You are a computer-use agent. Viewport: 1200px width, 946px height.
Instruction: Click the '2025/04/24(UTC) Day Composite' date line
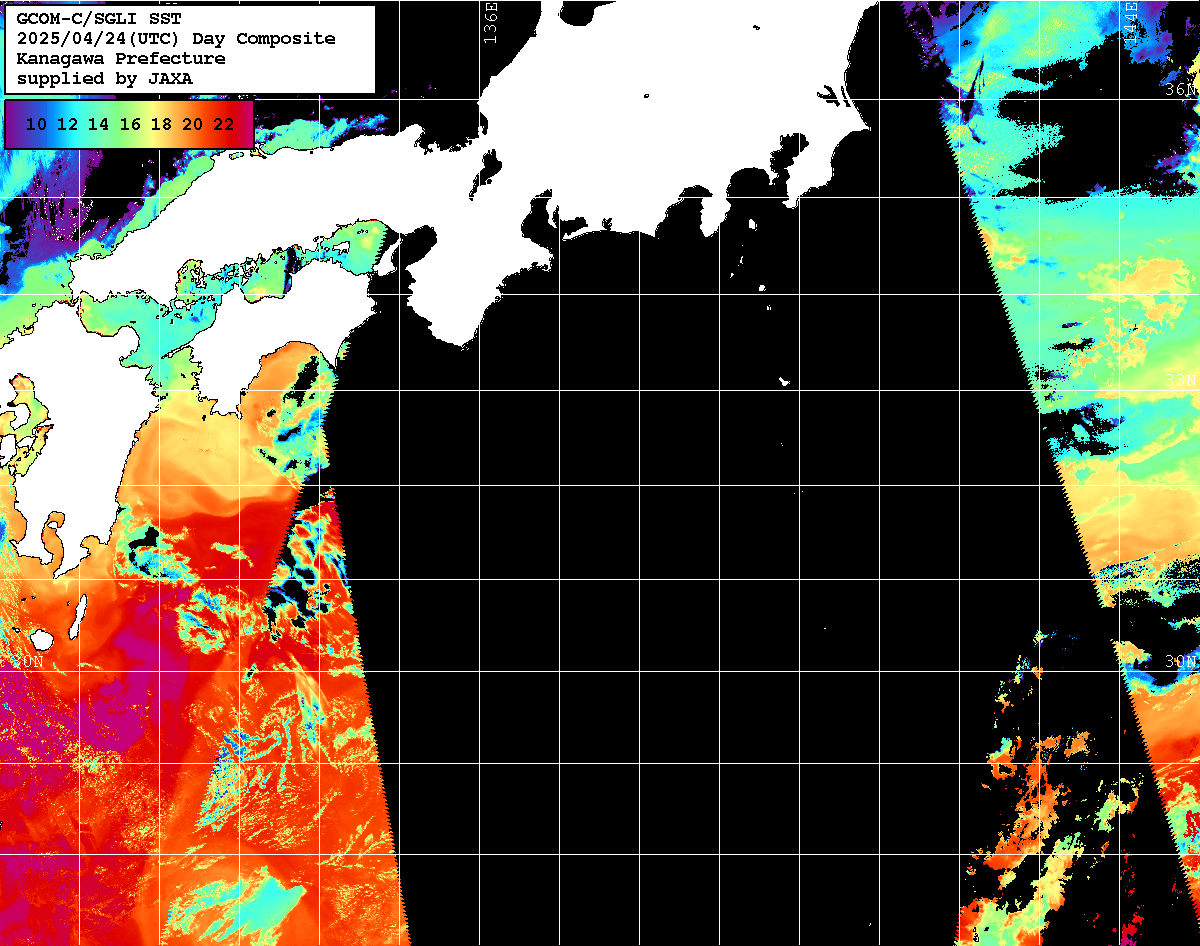[176, 39]
